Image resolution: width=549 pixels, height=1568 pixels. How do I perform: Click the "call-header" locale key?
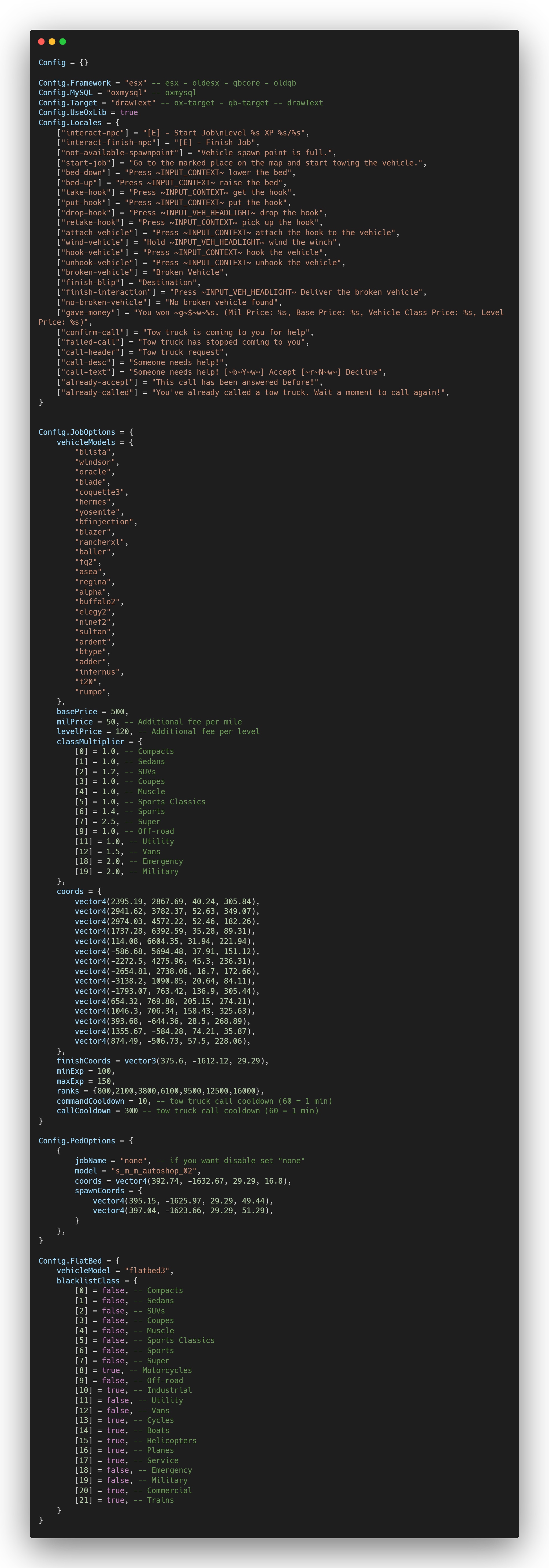click(x=92, y=352)
